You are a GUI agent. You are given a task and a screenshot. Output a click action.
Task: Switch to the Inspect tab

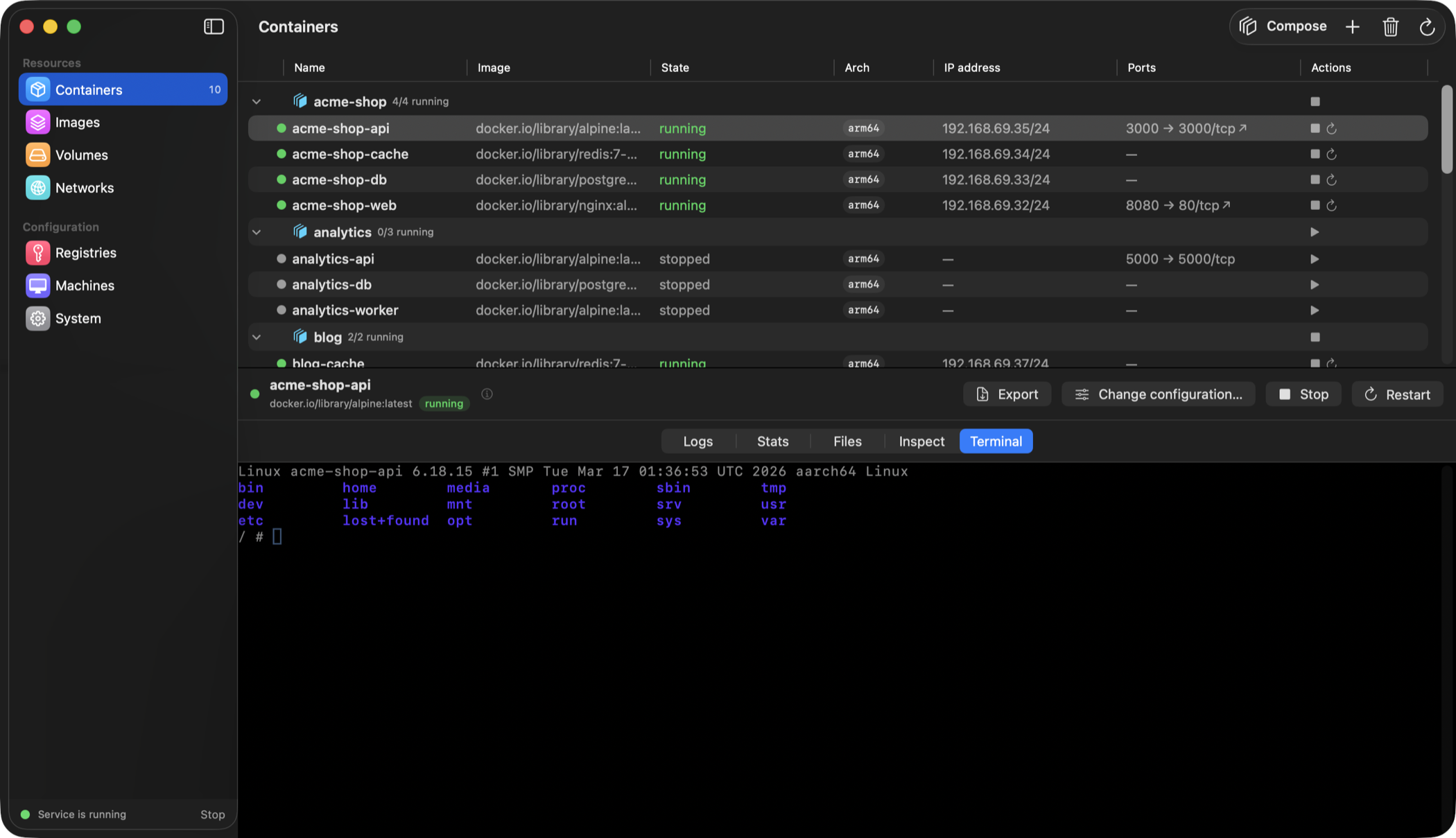(x=921, y=441)
